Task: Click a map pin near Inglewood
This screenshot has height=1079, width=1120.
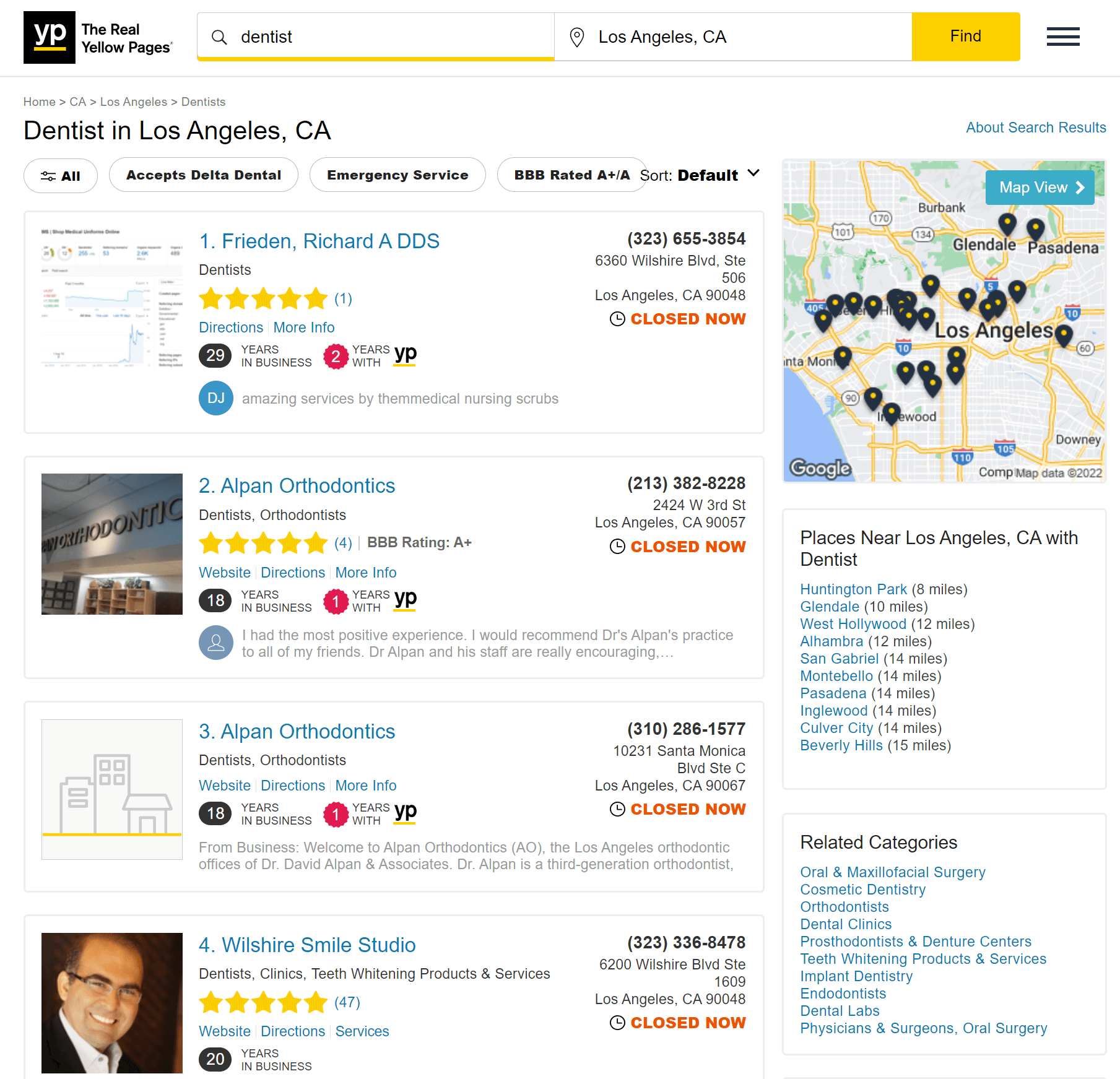Action: (890, 409)
